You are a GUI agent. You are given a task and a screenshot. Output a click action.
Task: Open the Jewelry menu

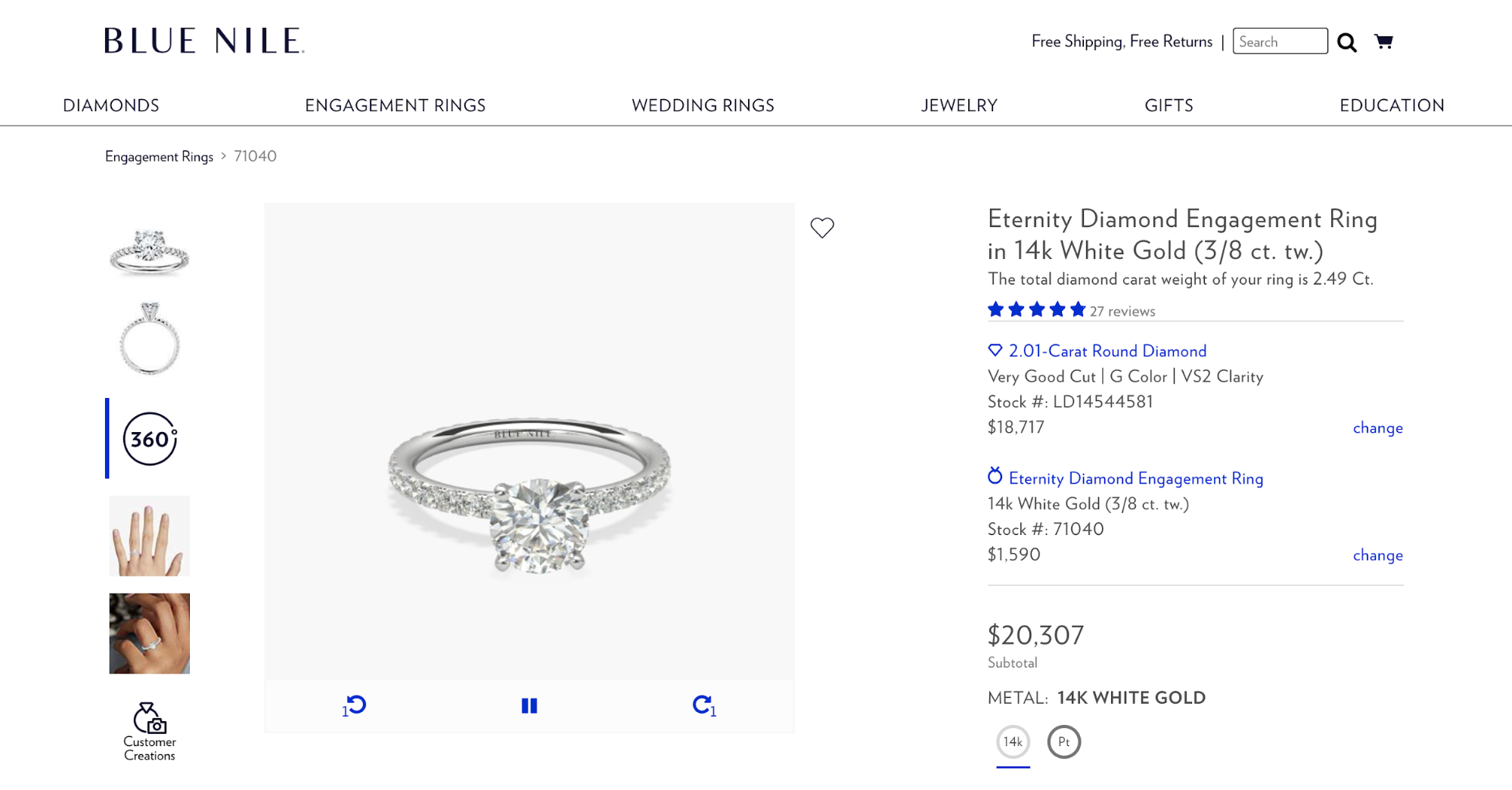(959, 105)
